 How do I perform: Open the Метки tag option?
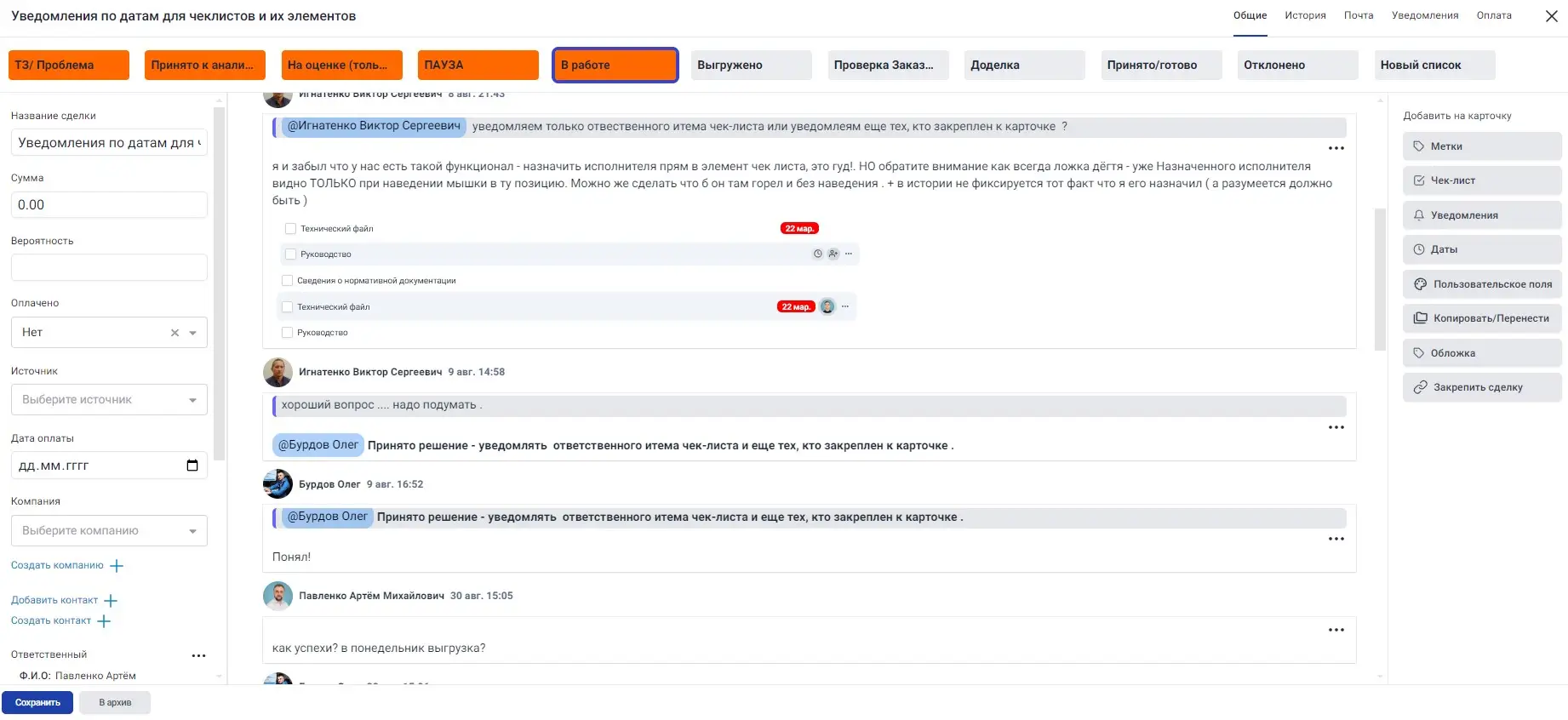pos(1481,146)
